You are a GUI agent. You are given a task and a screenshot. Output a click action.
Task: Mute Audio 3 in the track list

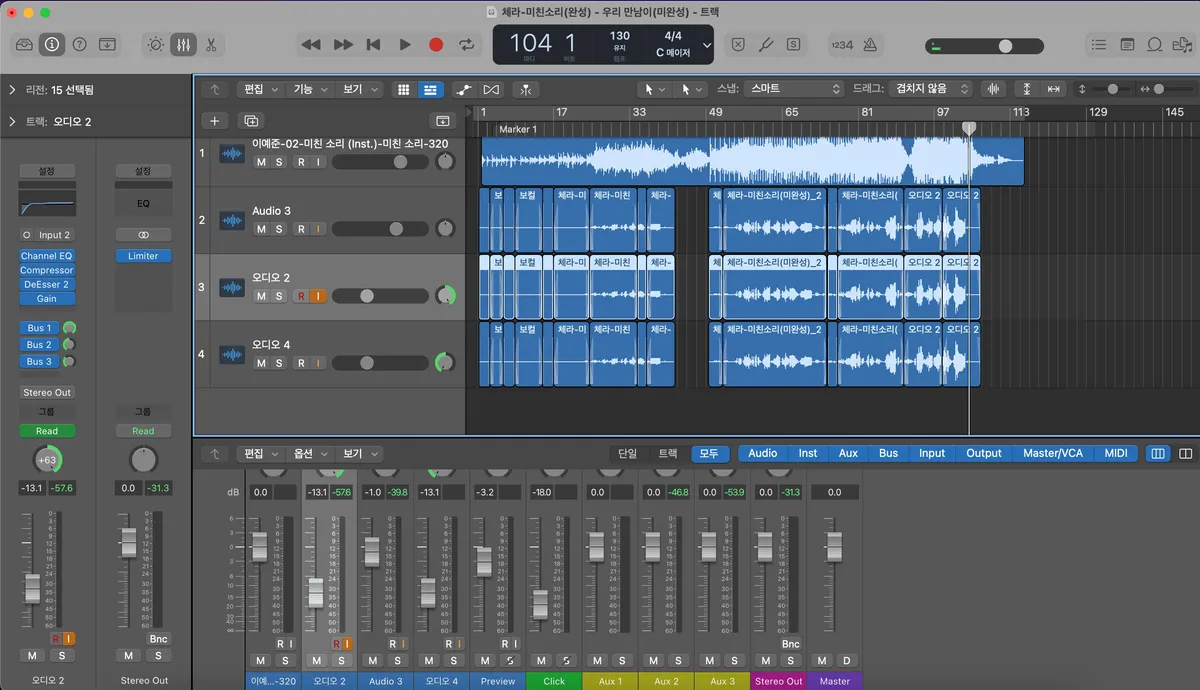[x=261, y=229]
